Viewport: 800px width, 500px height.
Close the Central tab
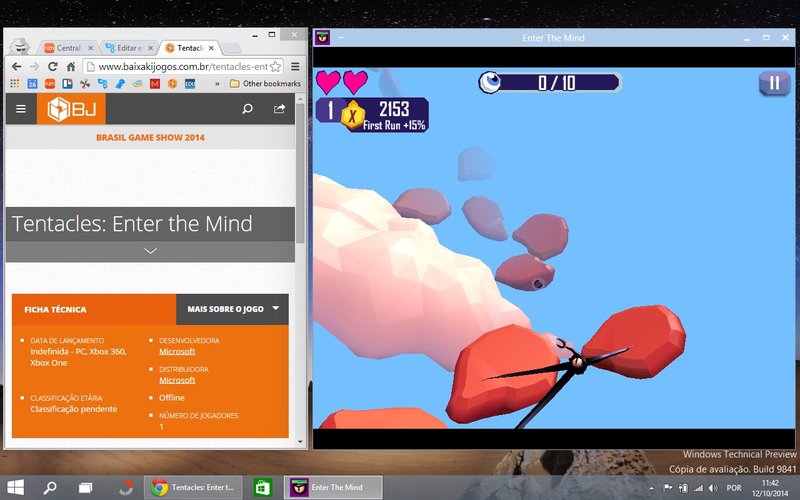90,48
